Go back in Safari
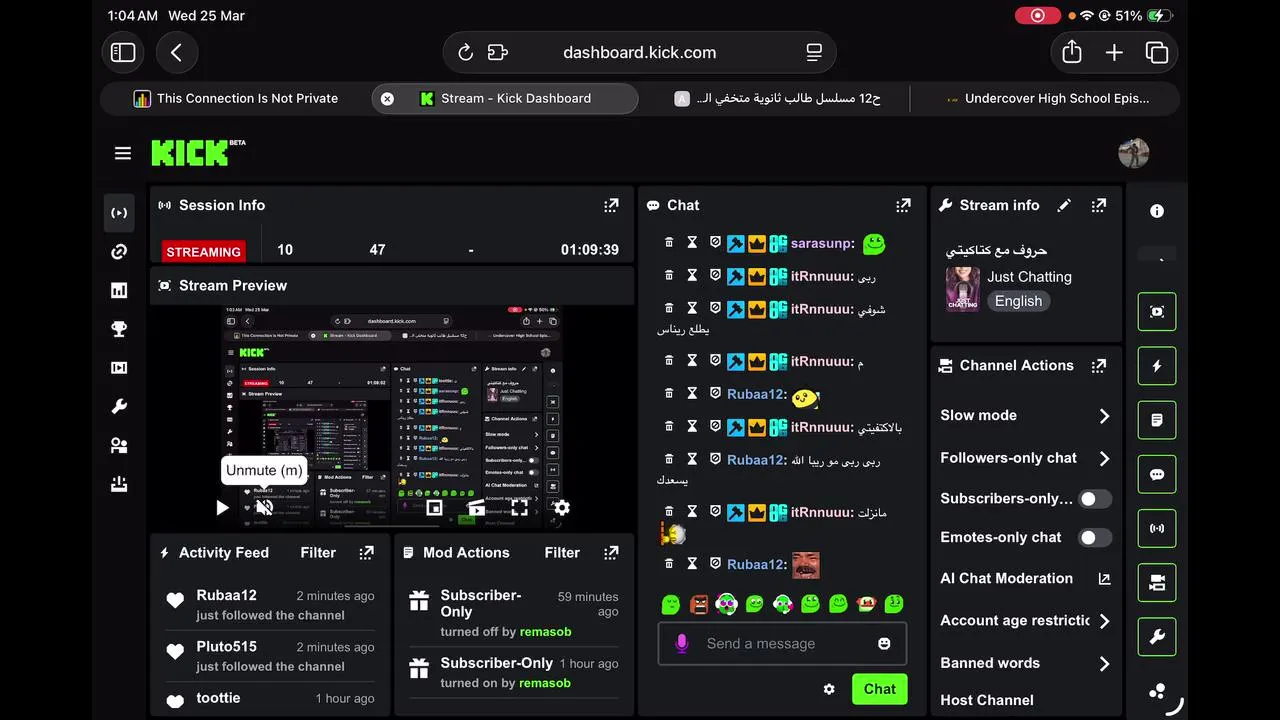The image size is (1280, 720). point(176,52)
